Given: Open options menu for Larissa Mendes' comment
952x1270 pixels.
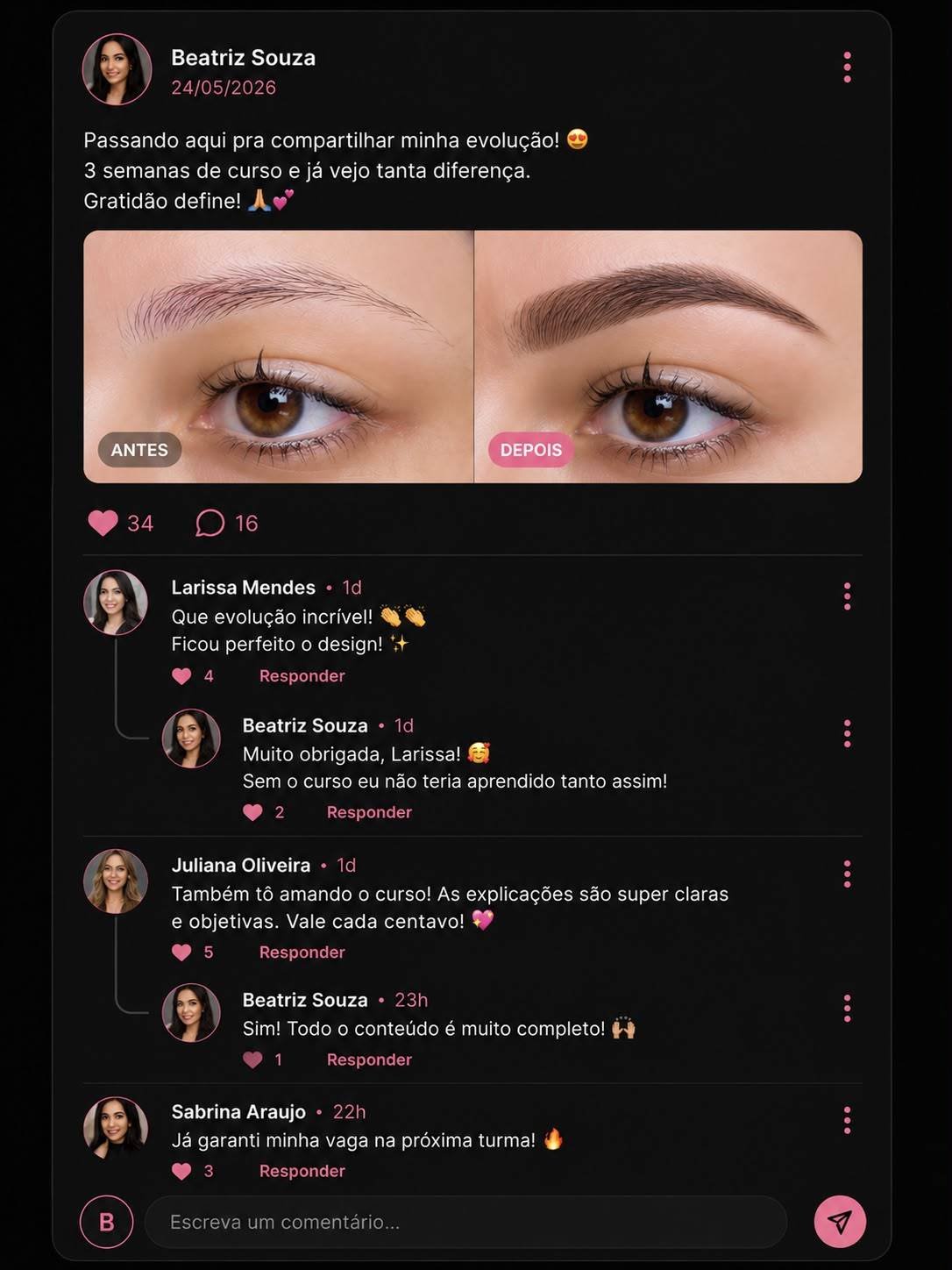Looking at the screenshot, I should [x=847, y=596].
